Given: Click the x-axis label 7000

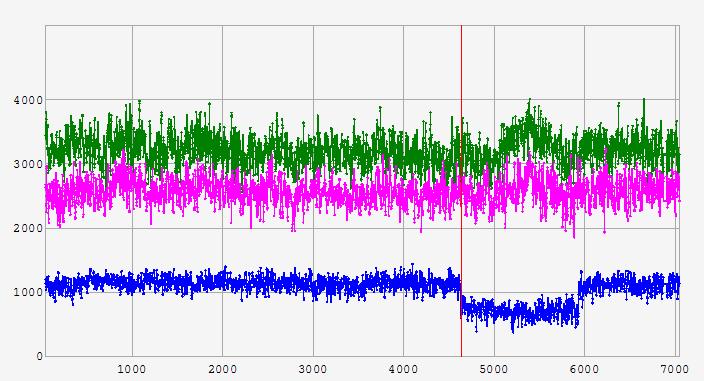Looking at the screenshot, I should click(x=675, y=369).
